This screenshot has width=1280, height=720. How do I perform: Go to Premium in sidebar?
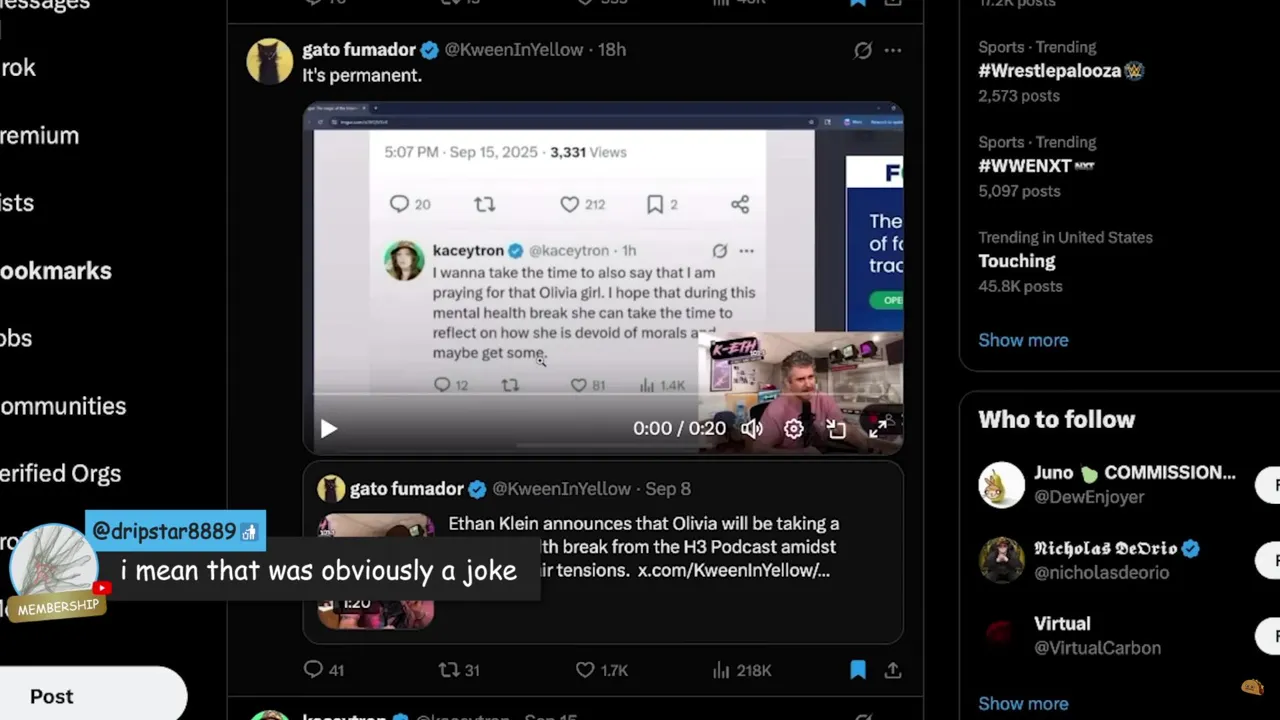(40, 135)
